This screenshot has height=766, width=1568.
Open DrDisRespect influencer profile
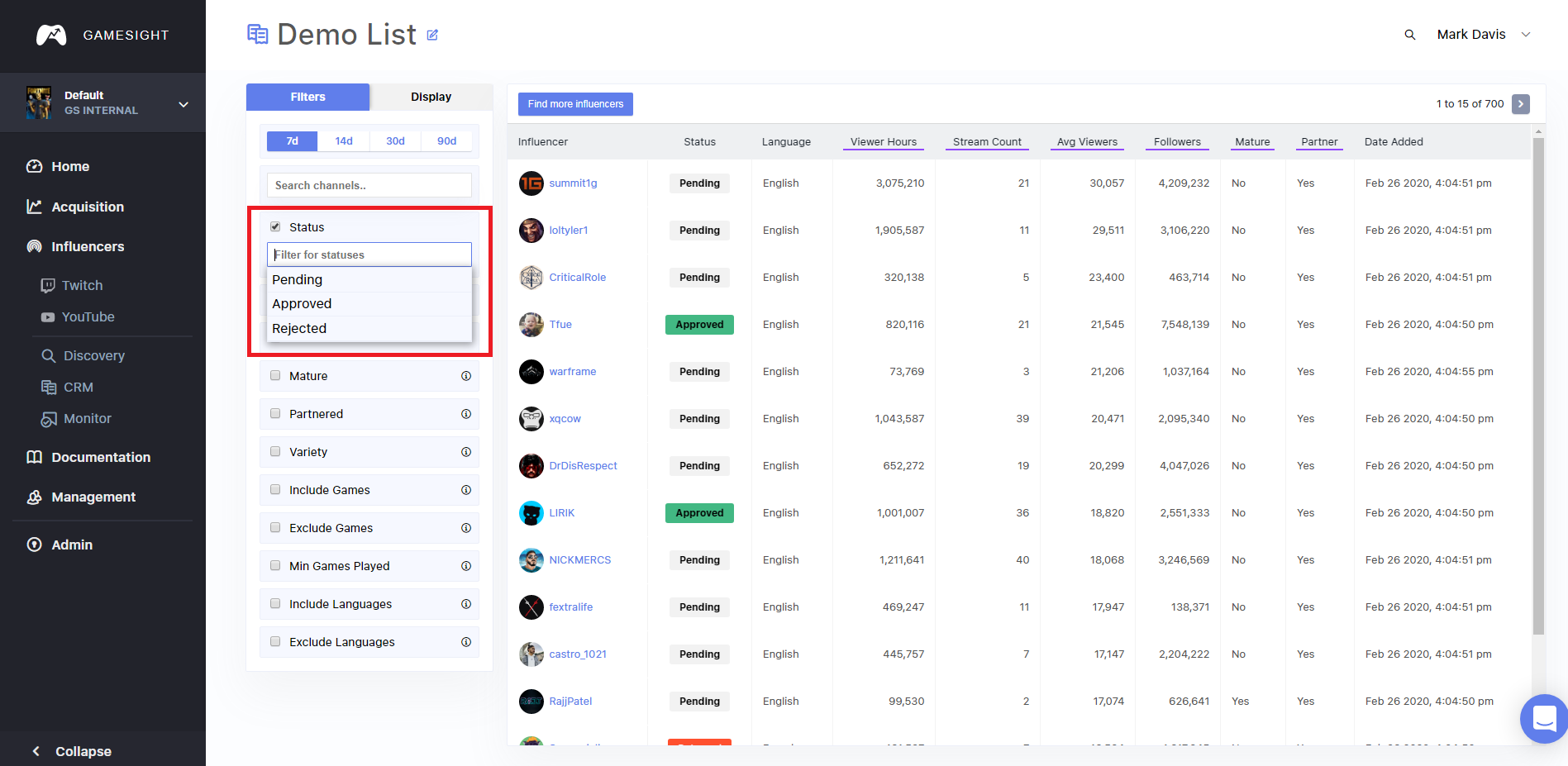click(x=583, y=466)
